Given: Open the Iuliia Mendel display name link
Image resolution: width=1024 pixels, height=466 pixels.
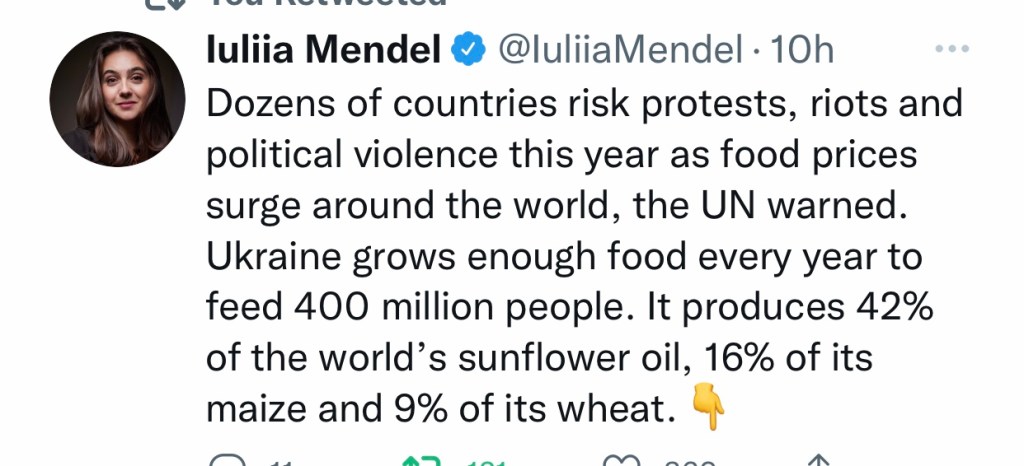Looking at the screenshot, I should tap(323, 50).
